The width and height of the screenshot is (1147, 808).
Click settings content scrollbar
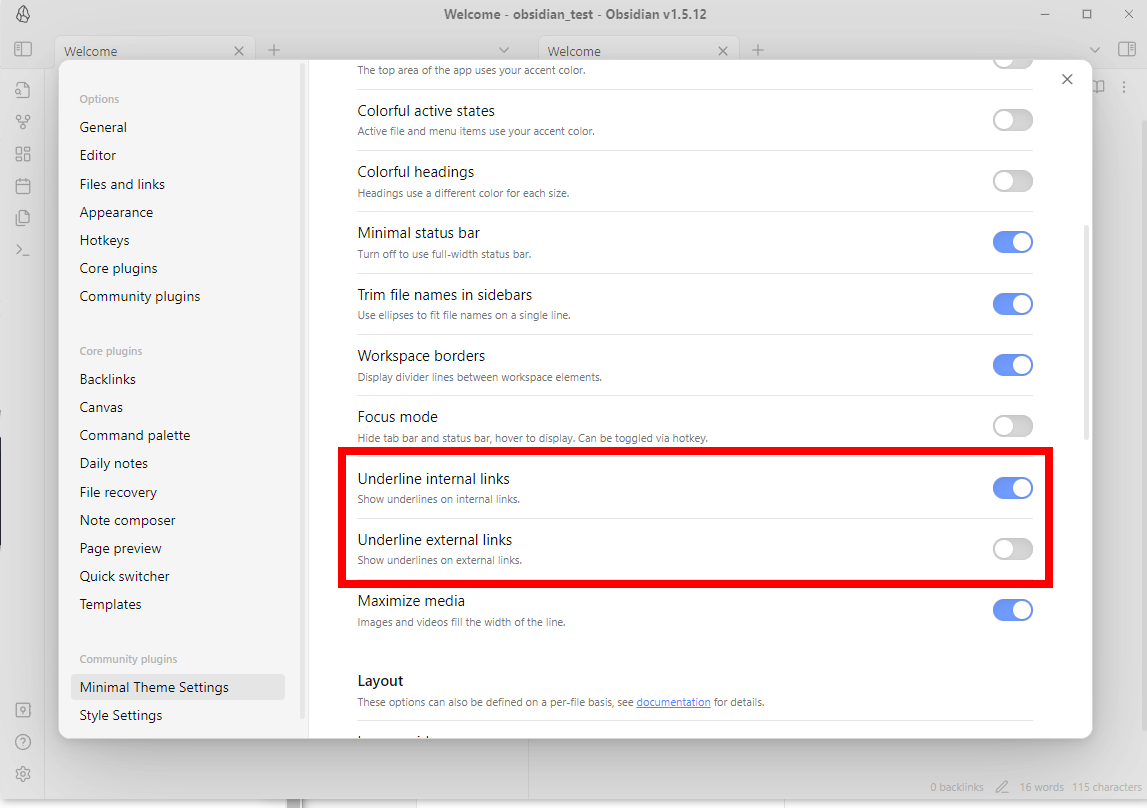click(1086, 333)
